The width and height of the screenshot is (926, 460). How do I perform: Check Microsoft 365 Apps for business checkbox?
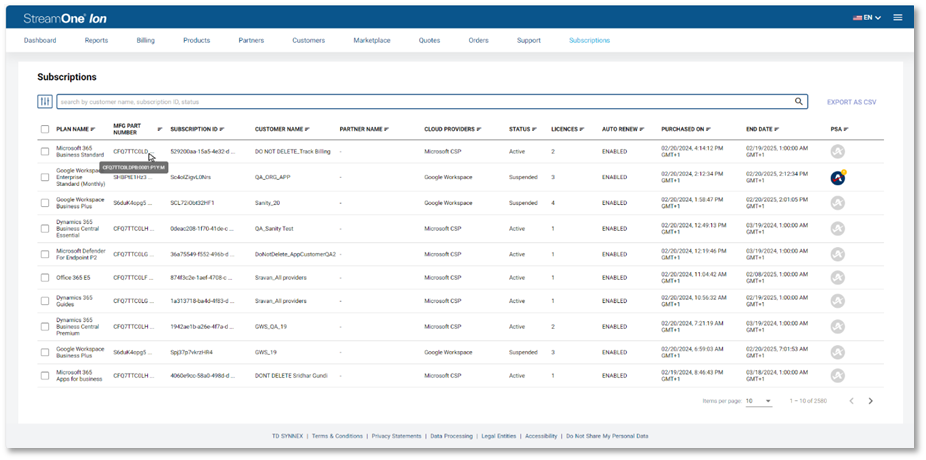[45, 376]
